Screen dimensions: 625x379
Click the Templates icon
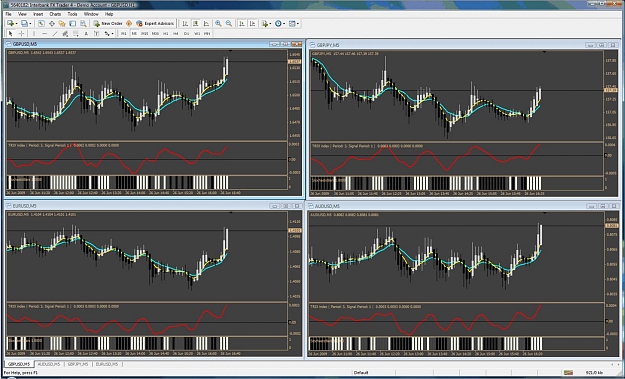coord(292,24)
